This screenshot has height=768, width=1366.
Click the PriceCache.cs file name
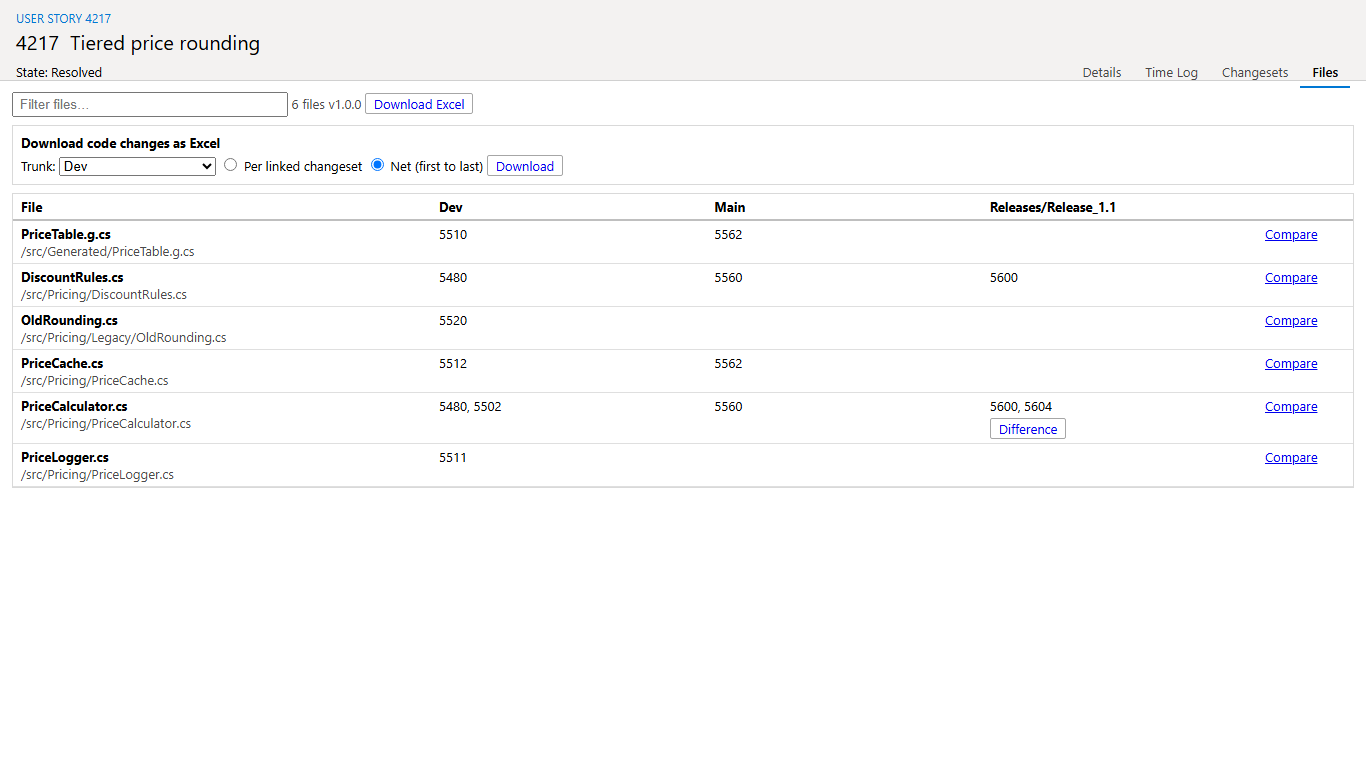pyautogui.click(x=62, y=364)
